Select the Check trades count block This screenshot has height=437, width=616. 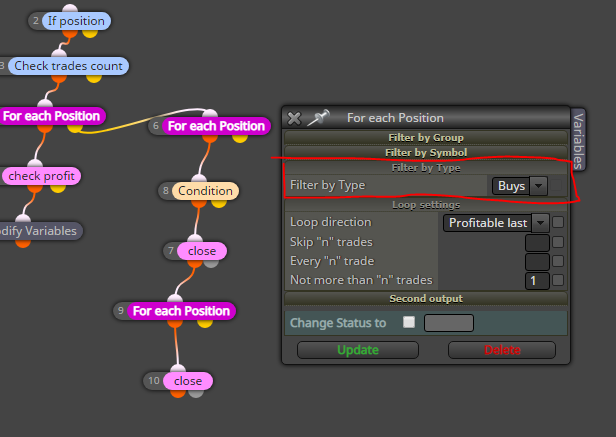pos(68,66)
